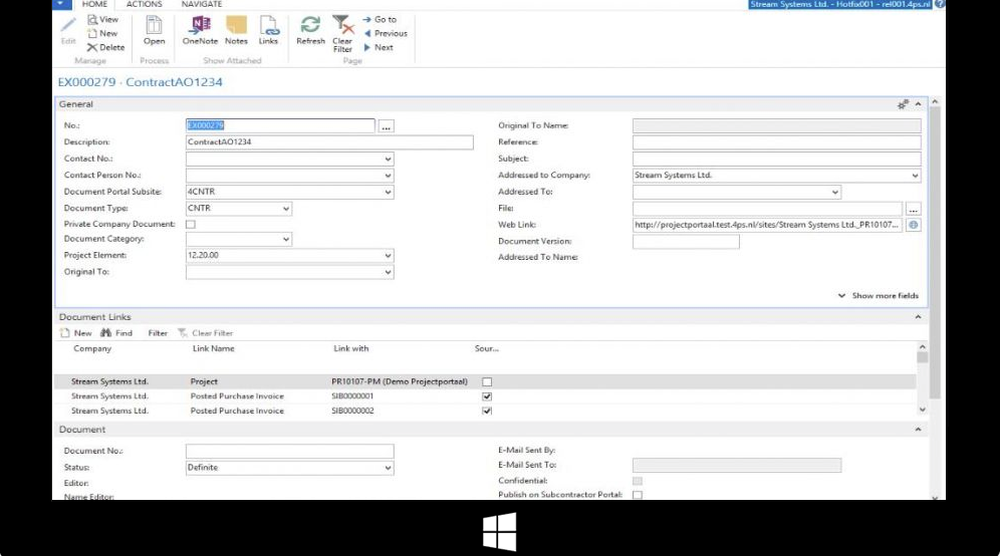
Task: Click the Go to button
Action: click(379, 20)
